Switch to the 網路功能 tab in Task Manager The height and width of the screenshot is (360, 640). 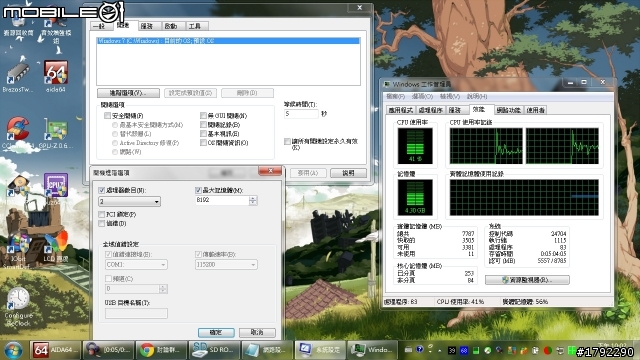pos(509,110)
